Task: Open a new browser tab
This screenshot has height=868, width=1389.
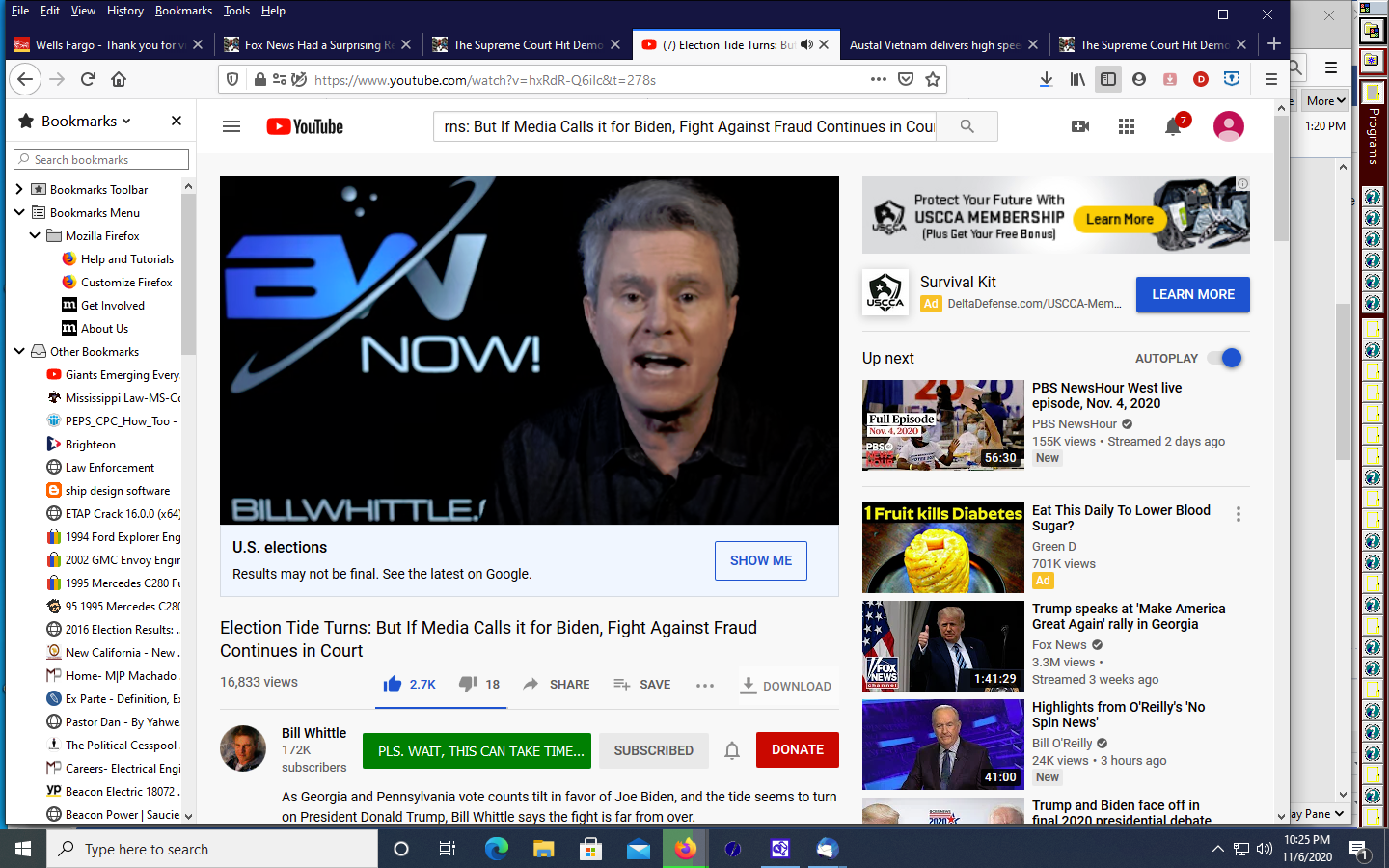Action: coord(1274,43)
